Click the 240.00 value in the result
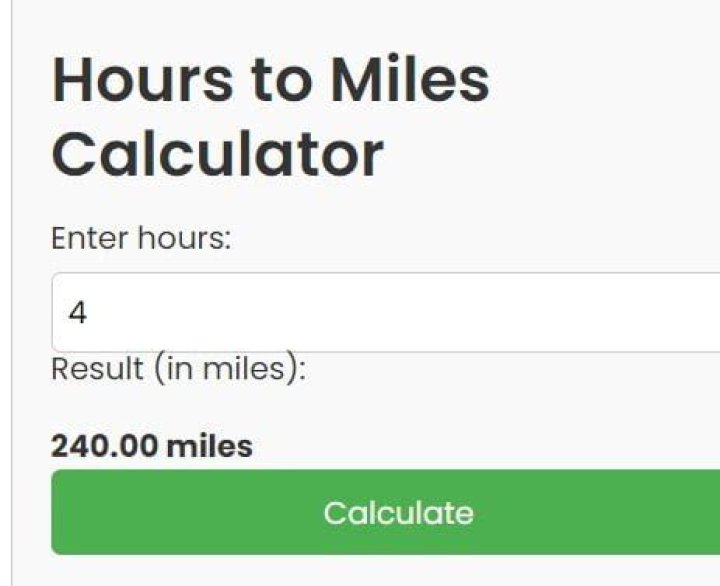Screen dimensions: 720x586 pyautogui.click(x=104, y=446)
